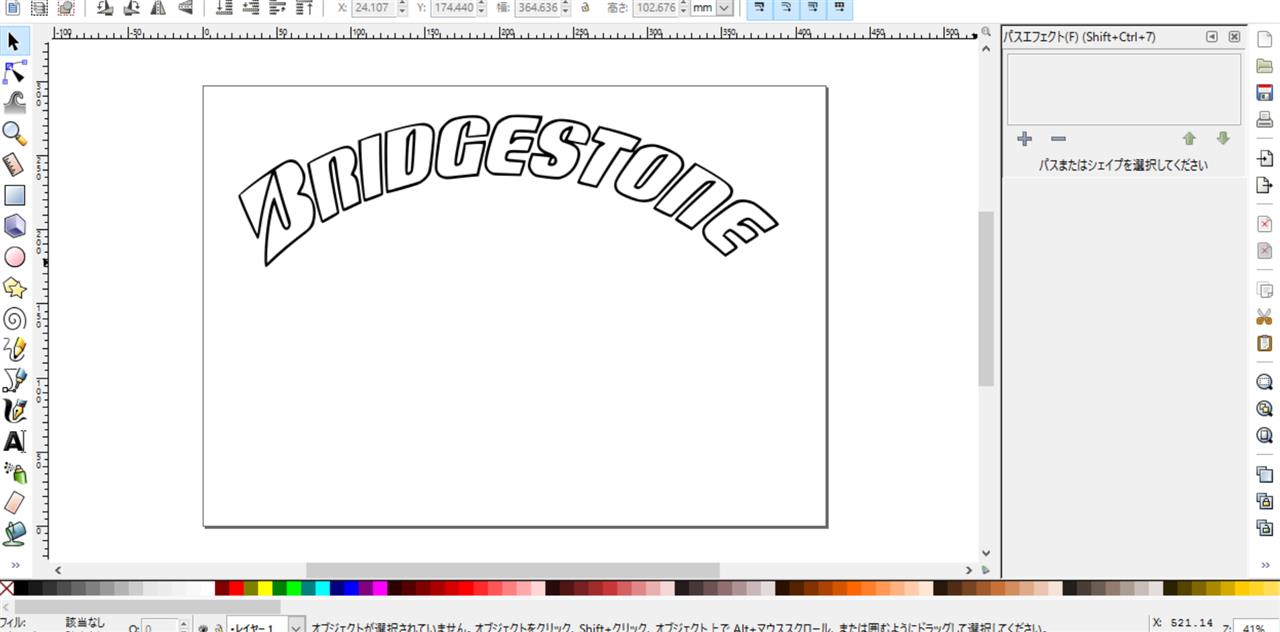1280x632 pixels.
Task: Move path effect up
Action: [x=1189, y=139]
